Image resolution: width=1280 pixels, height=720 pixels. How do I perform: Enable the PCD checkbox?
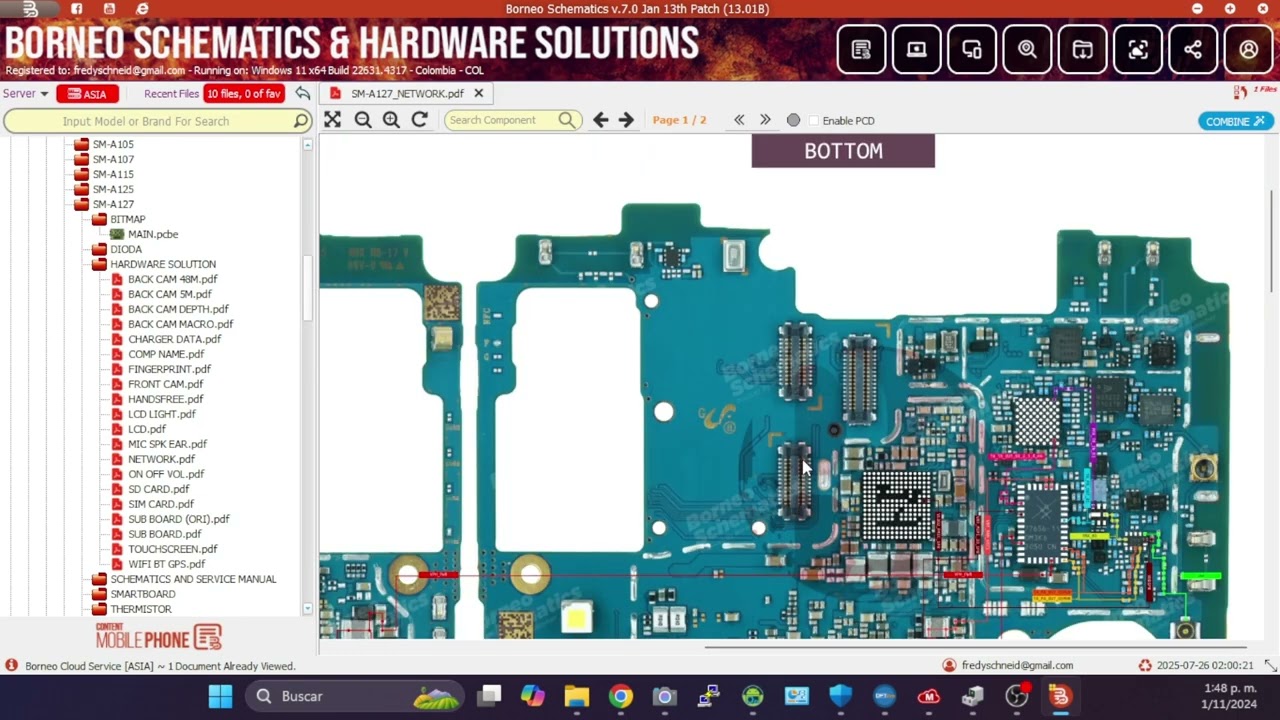[813, 121]
